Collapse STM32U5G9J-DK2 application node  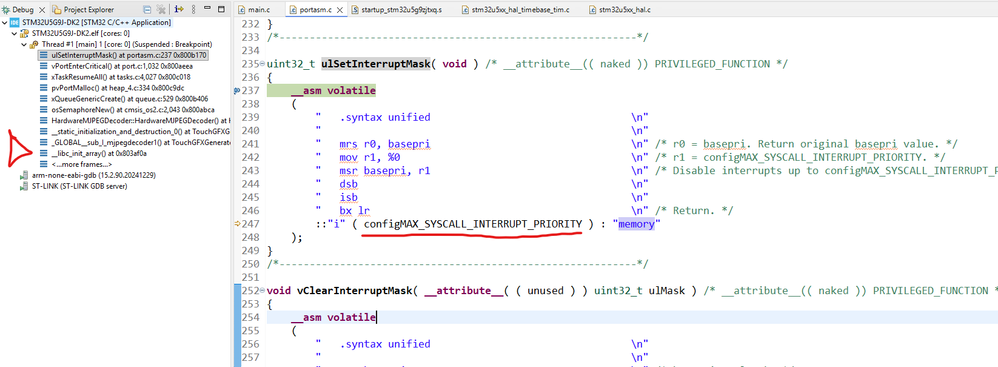point(5,23)
